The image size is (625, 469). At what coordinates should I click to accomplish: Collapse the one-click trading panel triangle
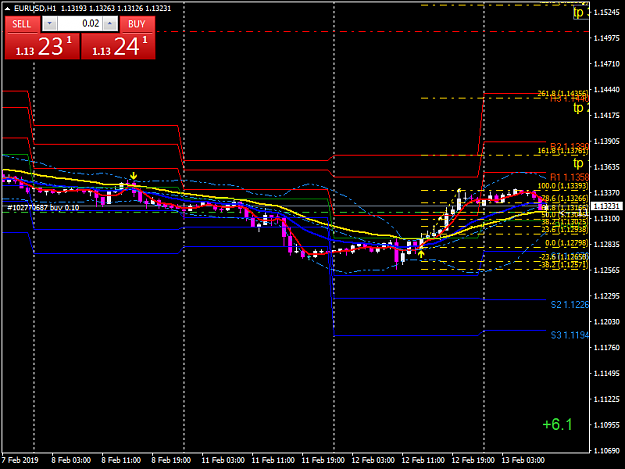tap(7, 8)
